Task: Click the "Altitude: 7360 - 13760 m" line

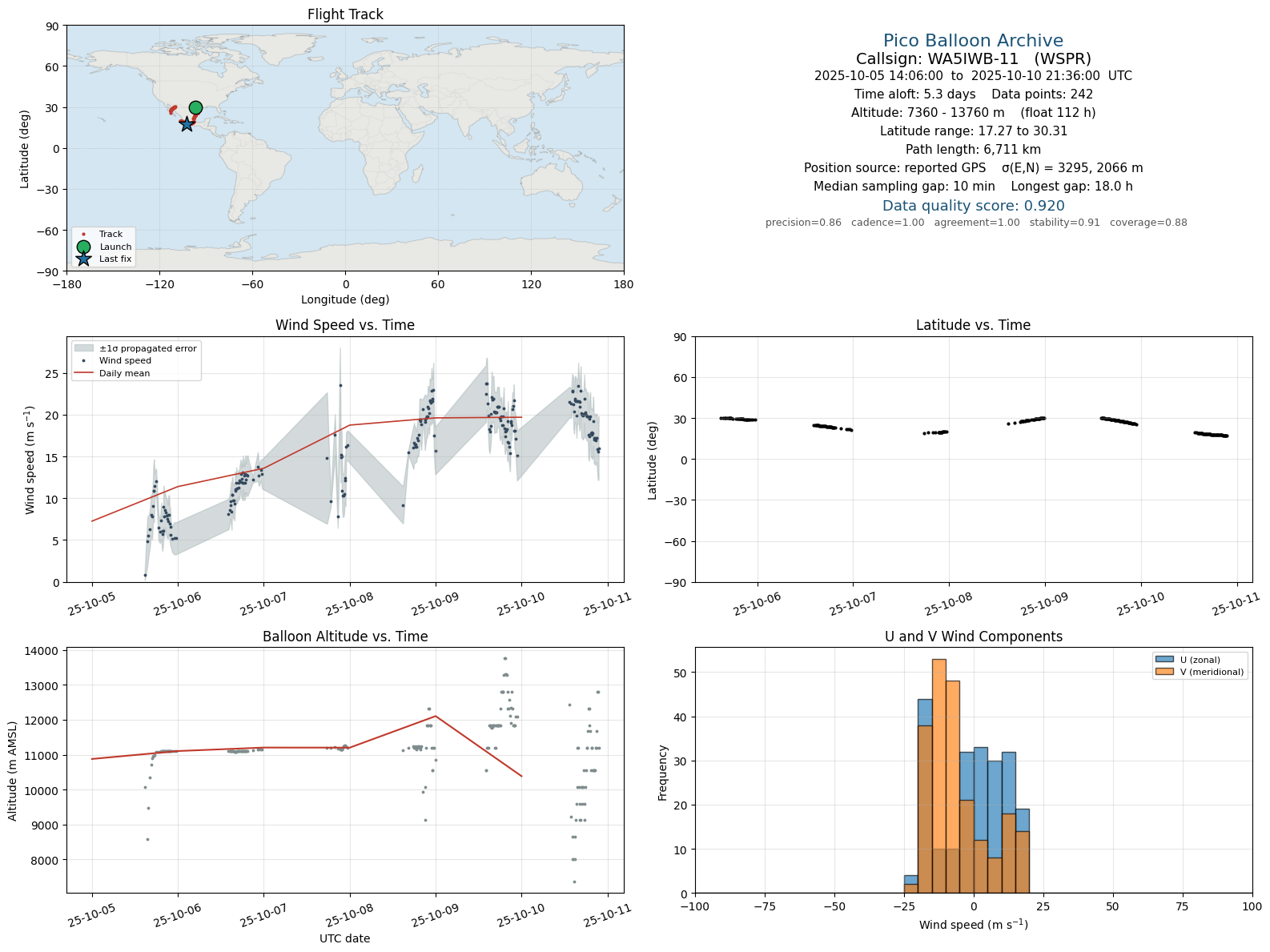Action: [x=973, y=113]
